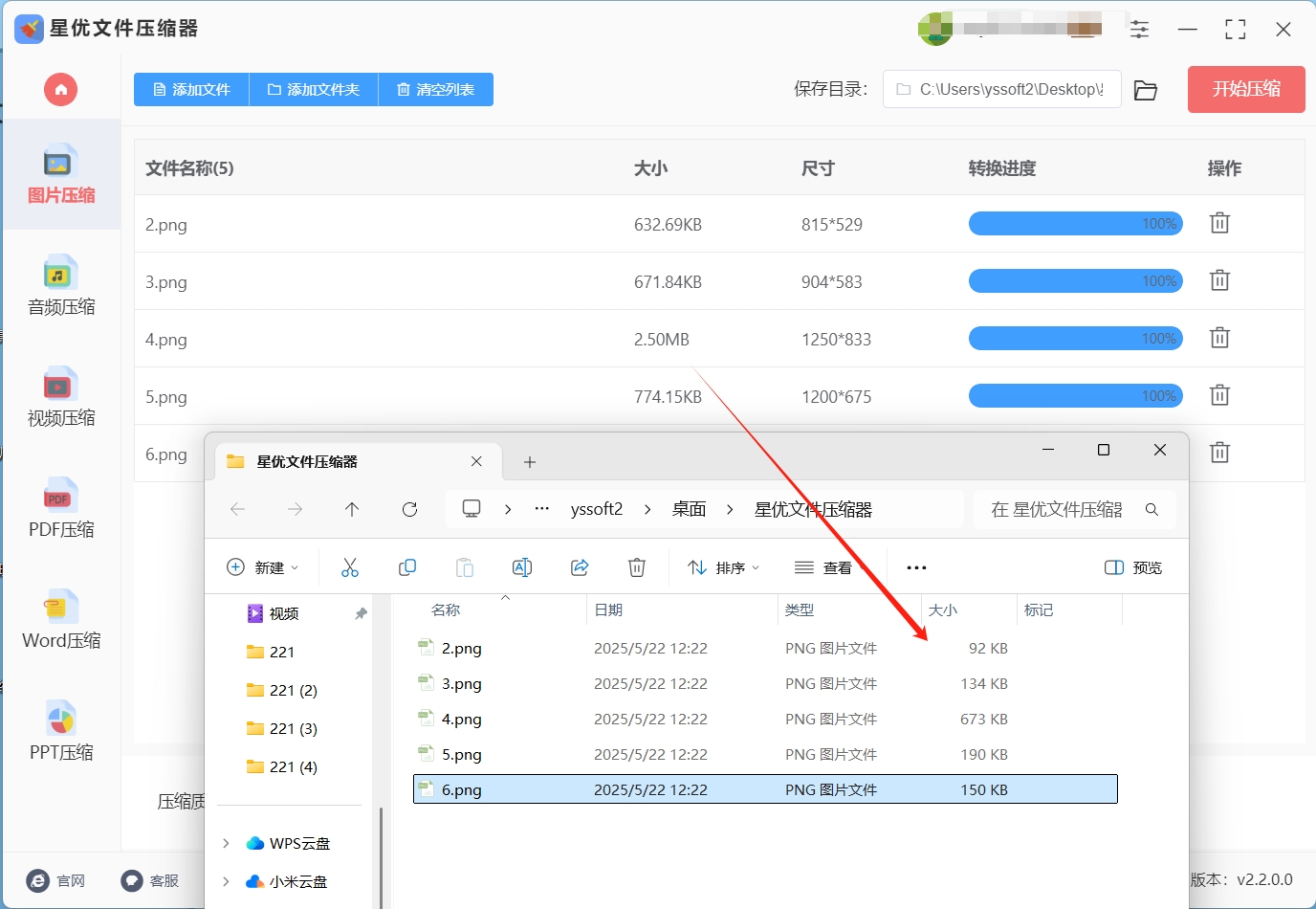Open 官网 official website link
Viewport: 1316px width, 909px height.
[x=55, y=880]
